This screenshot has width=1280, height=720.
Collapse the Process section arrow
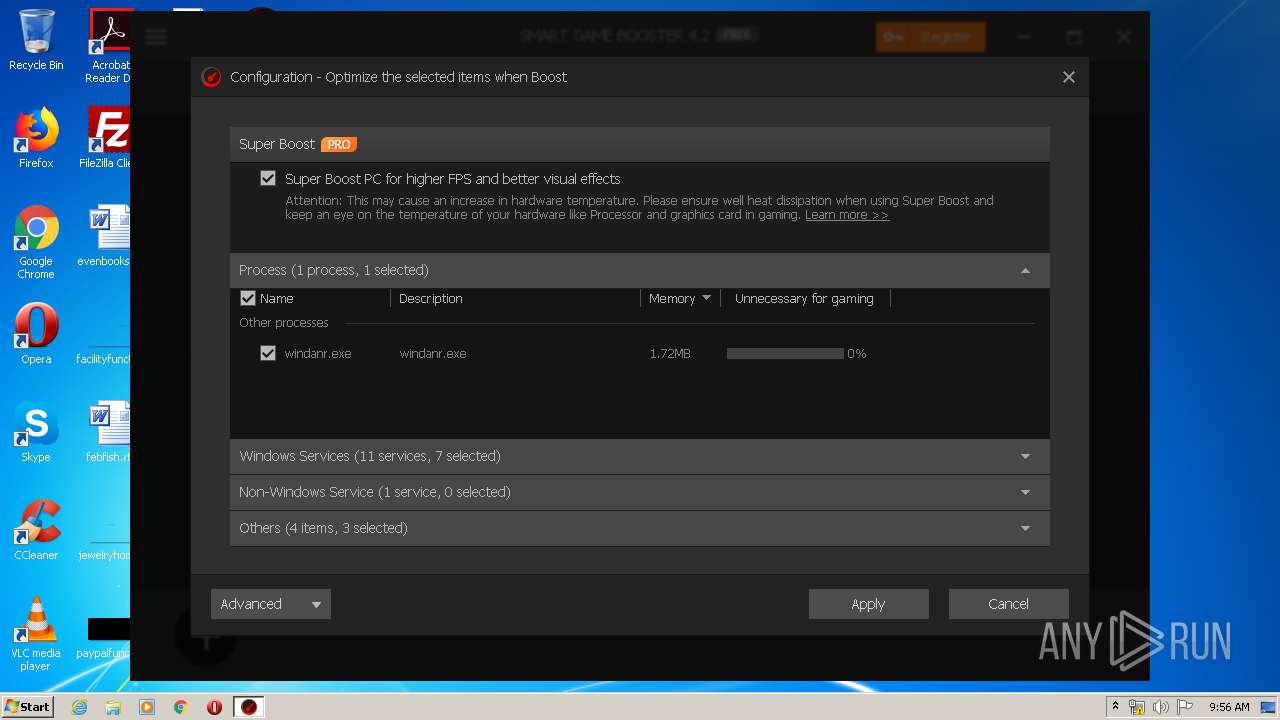(1025, 271)
